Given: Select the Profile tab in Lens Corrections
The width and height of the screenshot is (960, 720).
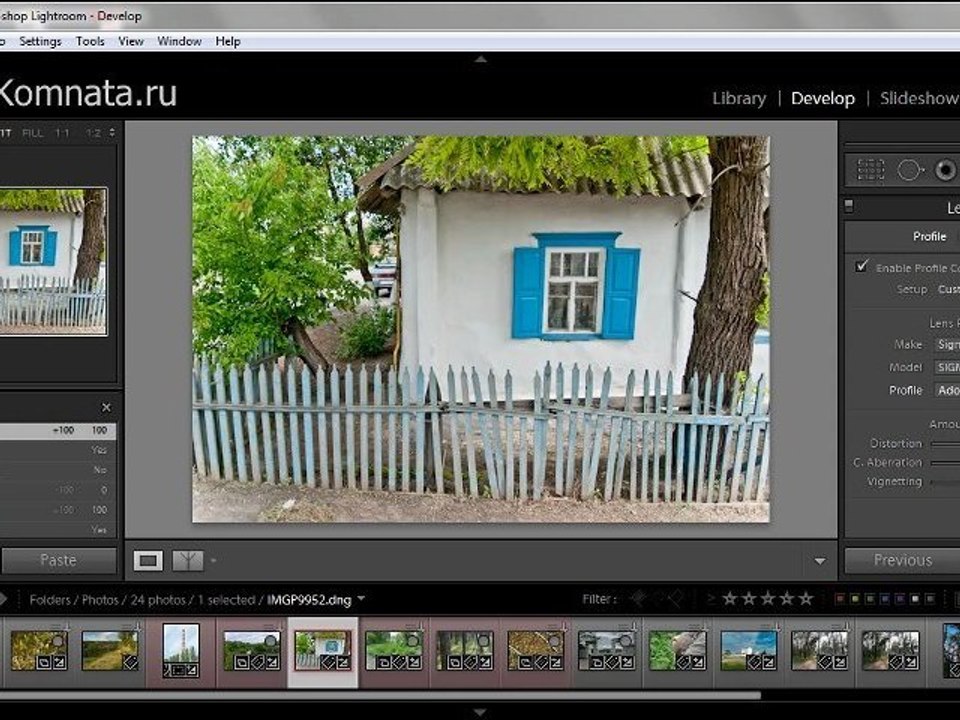Looking at the screenshot, I should (929, 236).
